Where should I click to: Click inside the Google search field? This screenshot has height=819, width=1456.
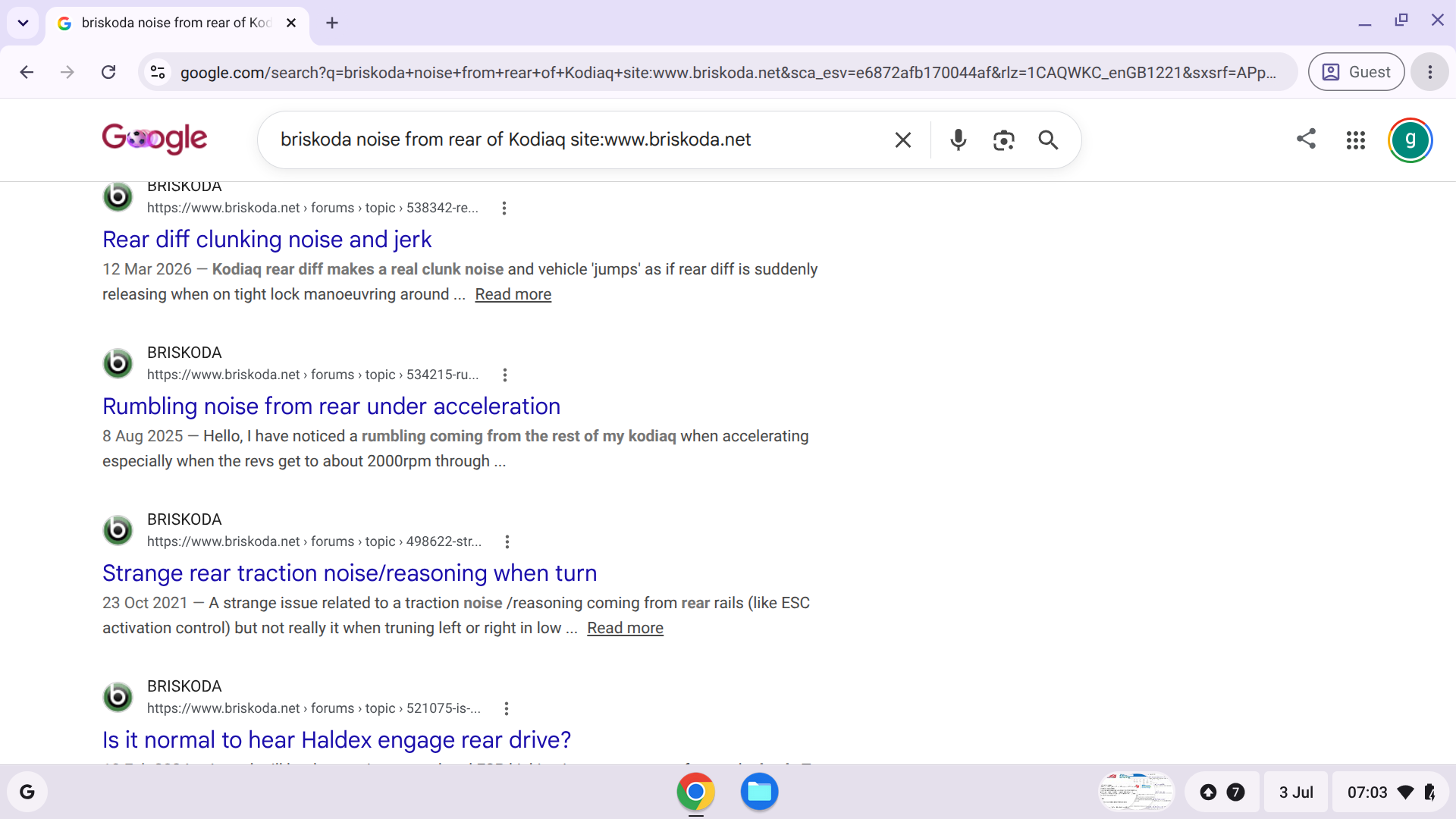pyautogui.click(x=576, y=140)
